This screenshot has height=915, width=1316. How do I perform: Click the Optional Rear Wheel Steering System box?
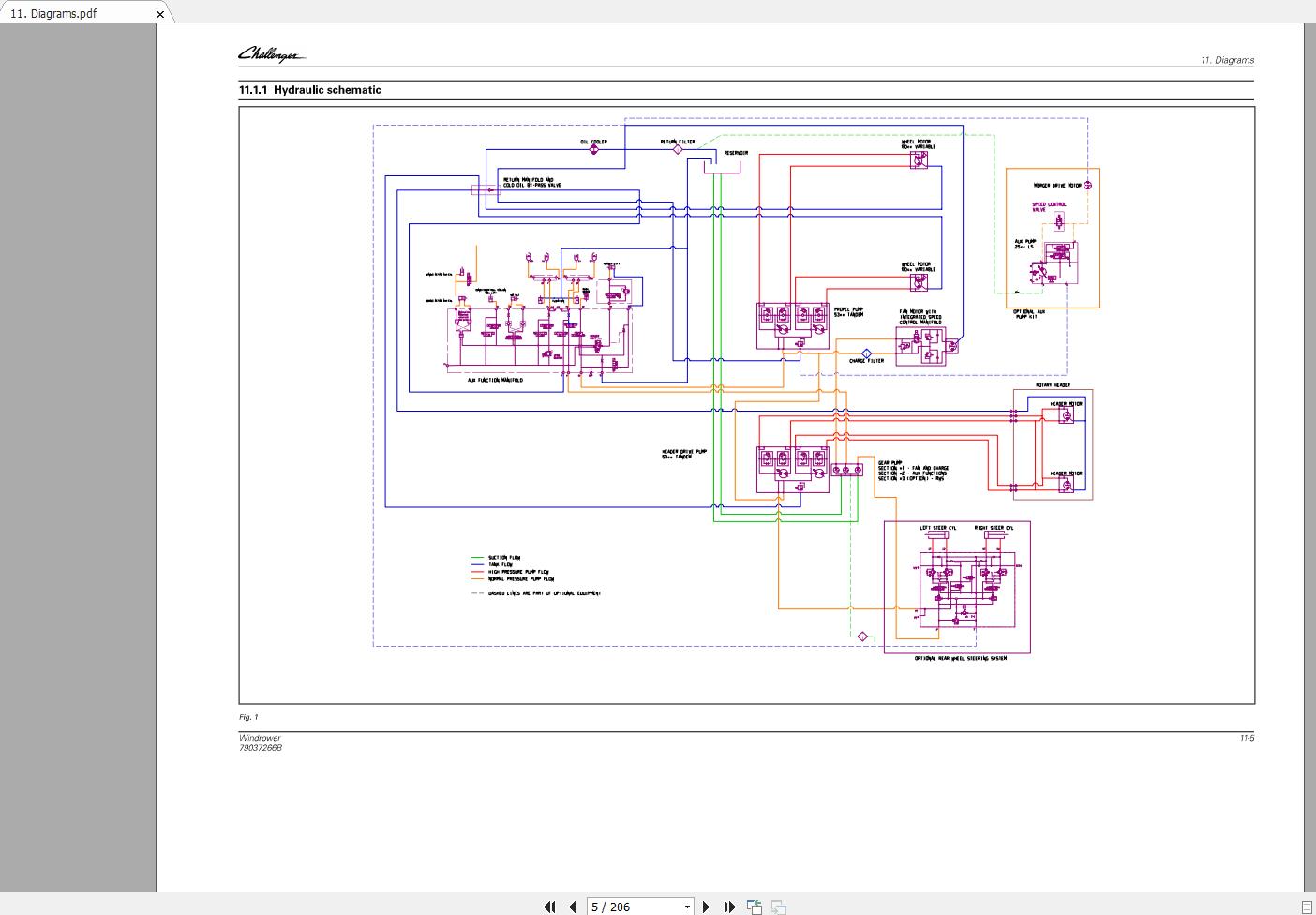click(x=957, y=587)
